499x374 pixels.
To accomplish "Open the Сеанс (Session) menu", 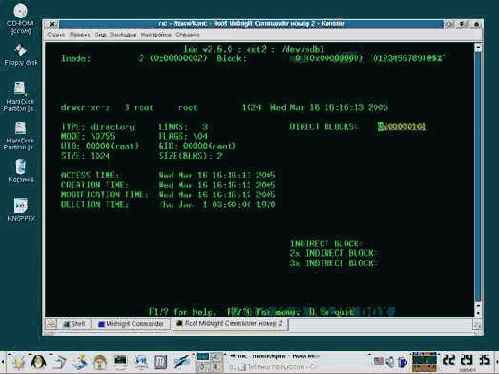I will (56, 35).
